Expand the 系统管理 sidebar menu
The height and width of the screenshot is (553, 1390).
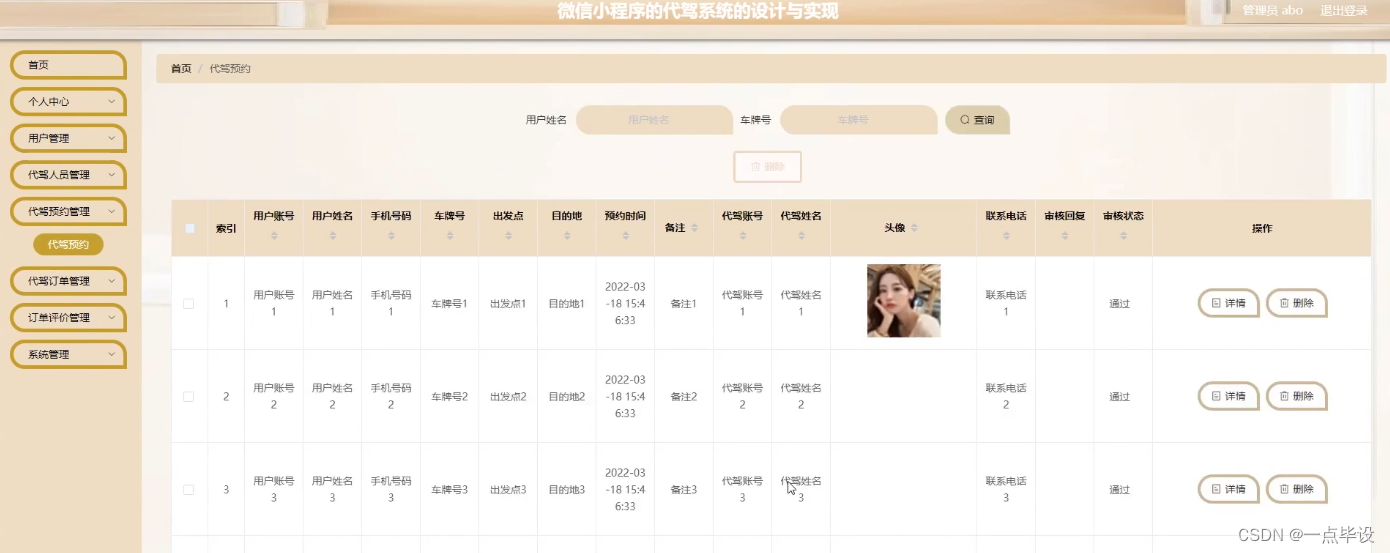[69, 354]
